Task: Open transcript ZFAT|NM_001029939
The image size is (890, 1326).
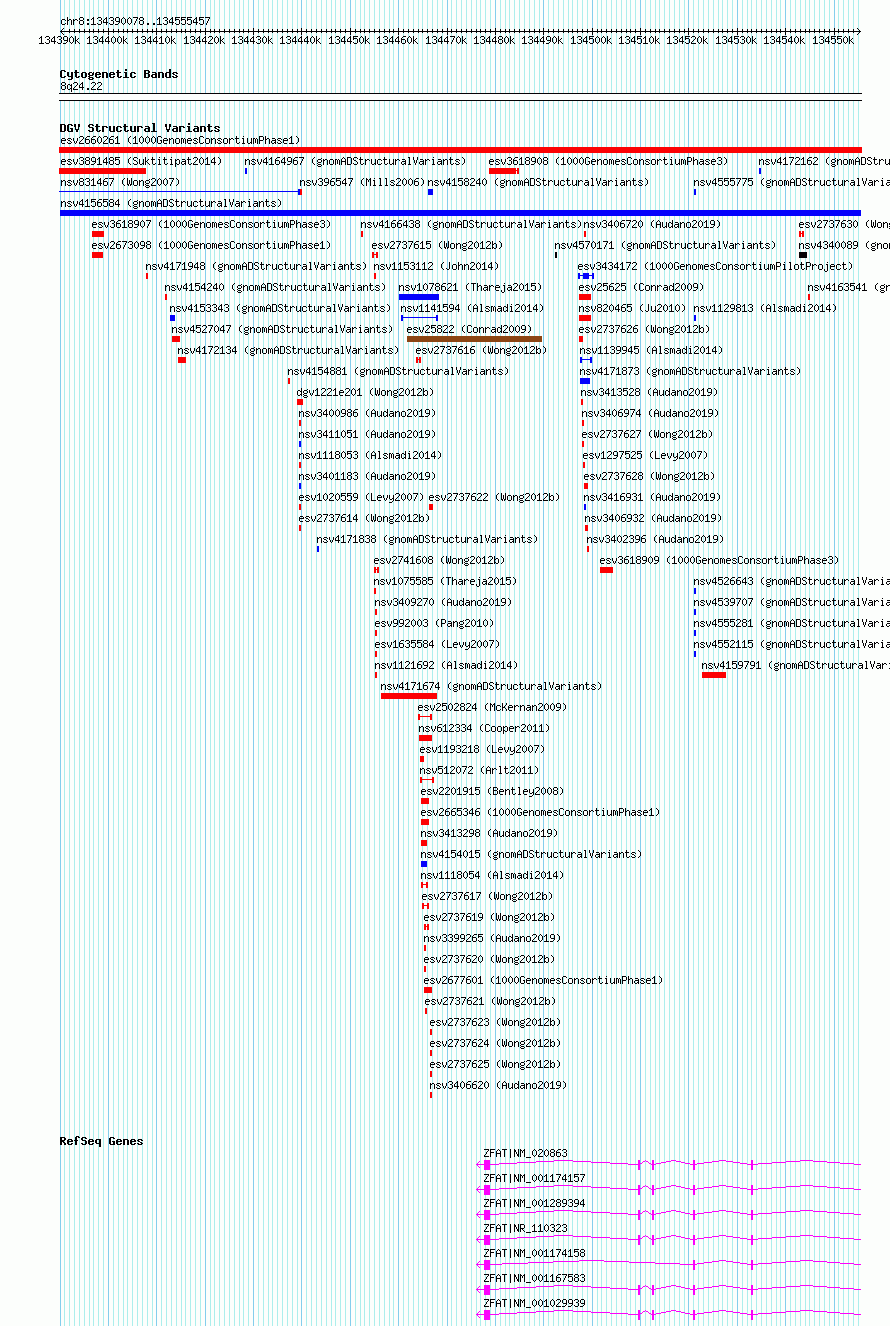Action: click(534, 1303)
